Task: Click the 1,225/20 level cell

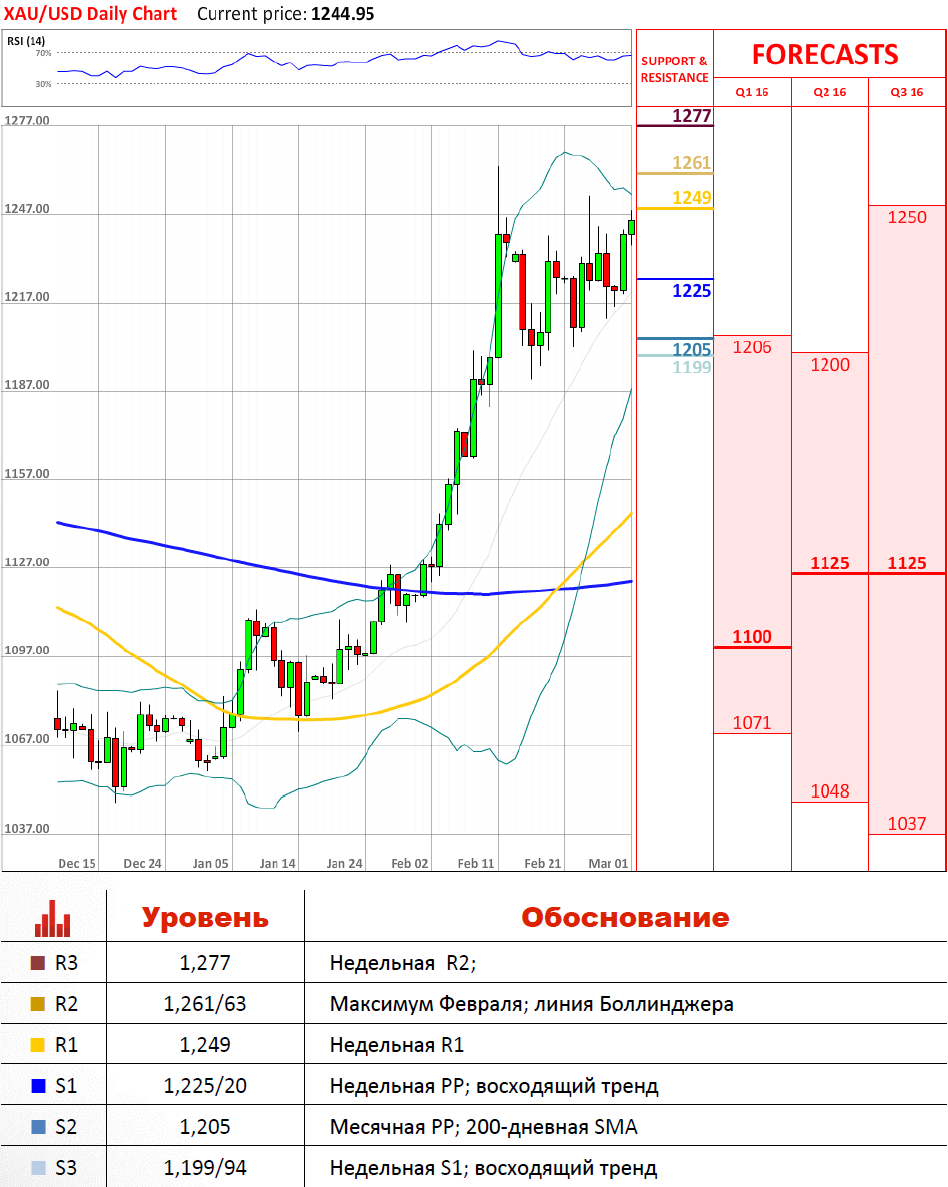Action: [205, 1086]
